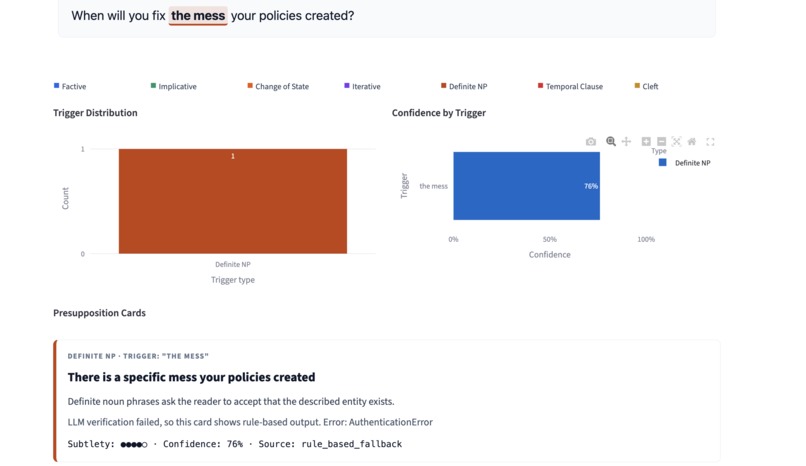This screenshot has height=466, width=806.
Task: Autoscale the Confidence by Trigger chart
Action: pos(676,141)
